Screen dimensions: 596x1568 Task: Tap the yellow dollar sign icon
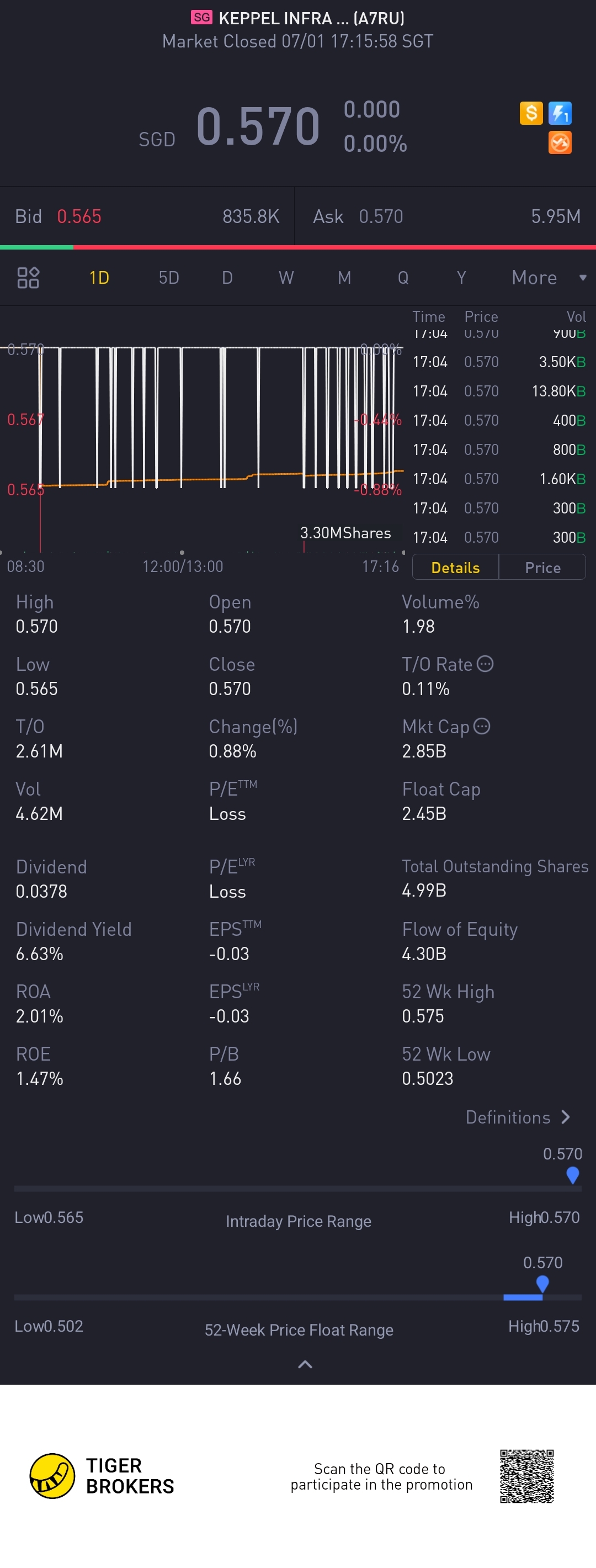[531, 113]
